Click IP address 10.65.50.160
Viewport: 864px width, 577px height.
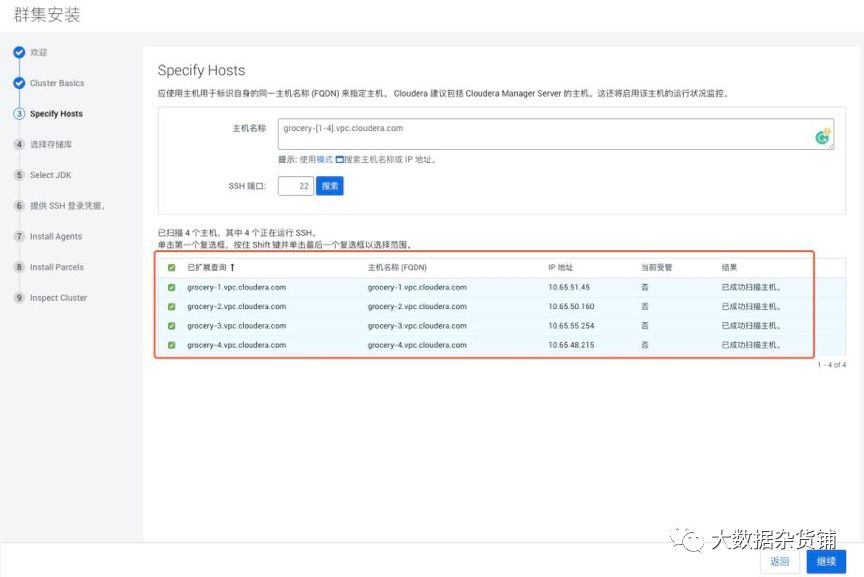tap(571, 306)
